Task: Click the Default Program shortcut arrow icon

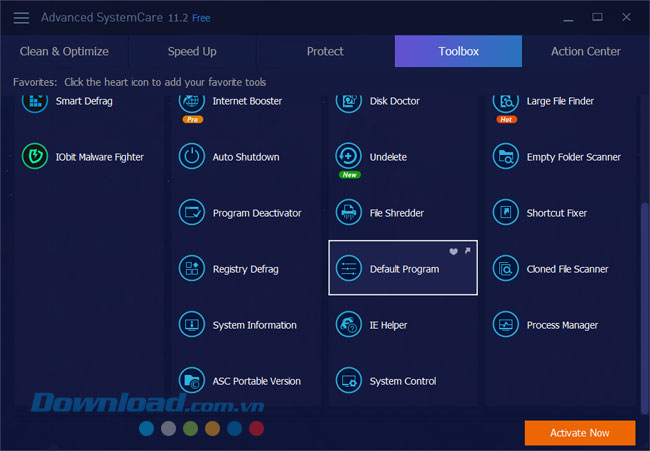Action: [468, 251]
